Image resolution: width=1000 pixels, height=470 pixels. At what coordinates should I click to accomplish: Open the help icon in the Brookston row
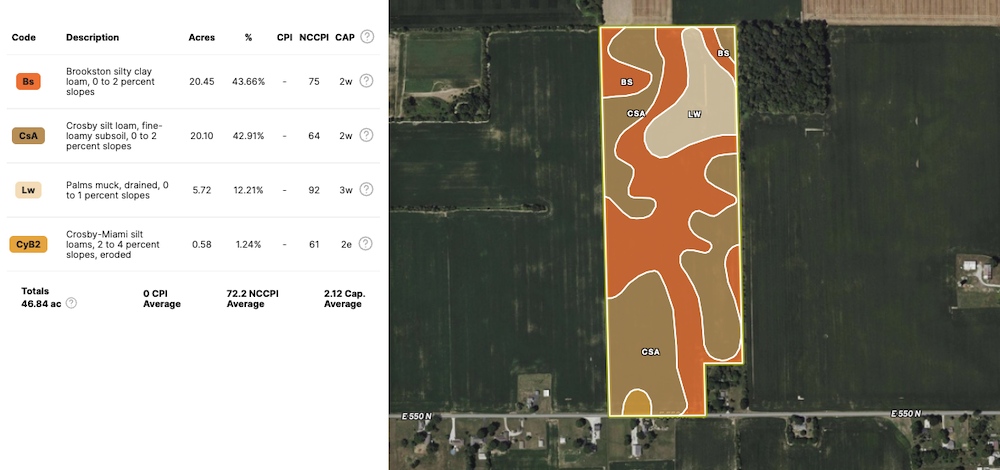point(366,81)
